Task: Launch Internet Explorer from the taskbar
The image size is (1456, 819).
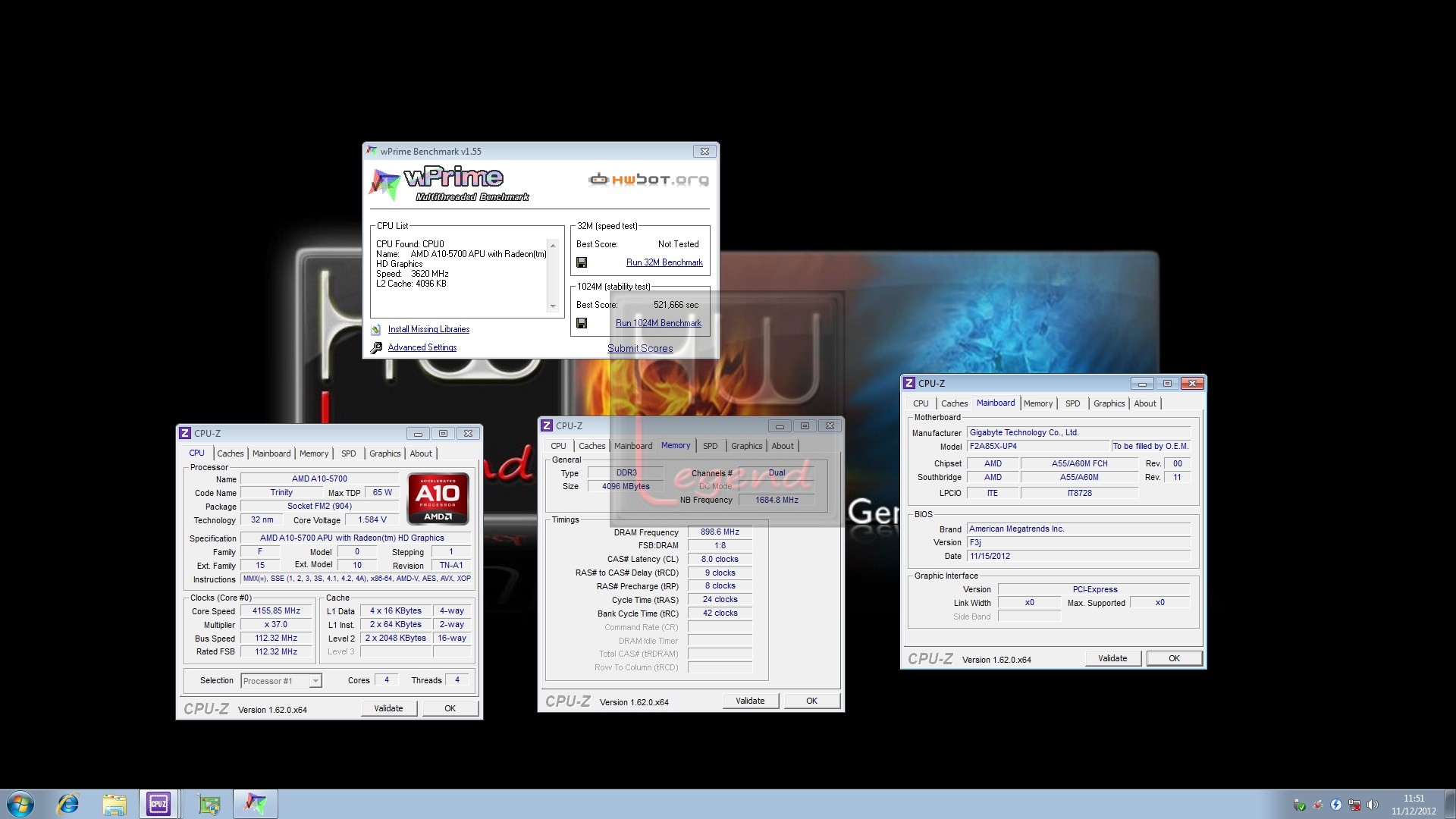Action: click(x=68, y=804)
